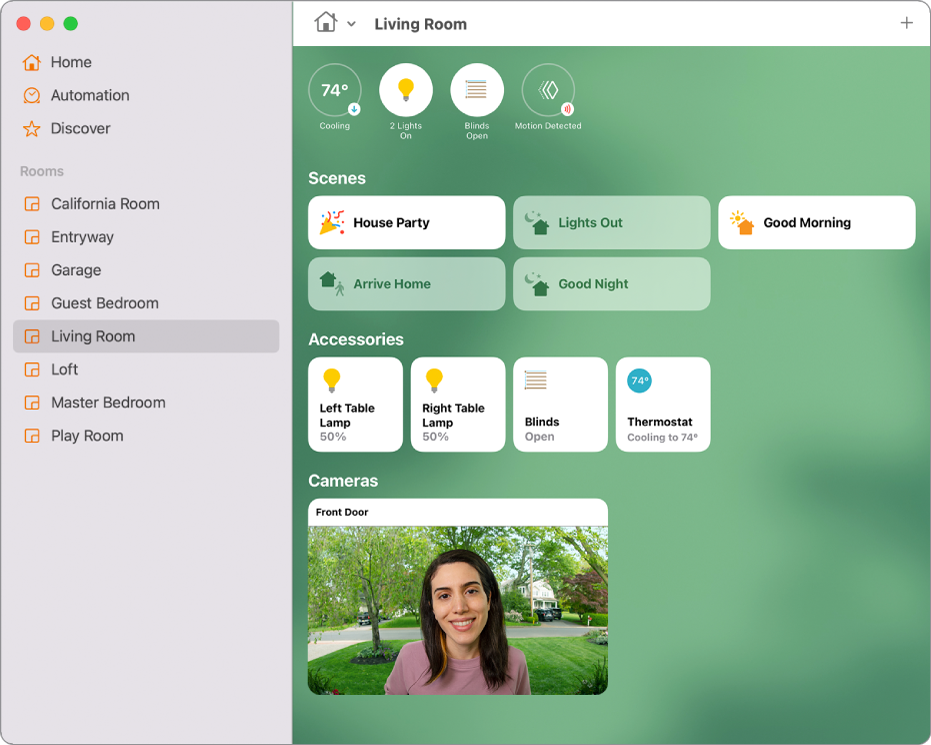This screenshot has width=931, height=745.
Task: Click the Discover star icon
Action: (31, 129)
